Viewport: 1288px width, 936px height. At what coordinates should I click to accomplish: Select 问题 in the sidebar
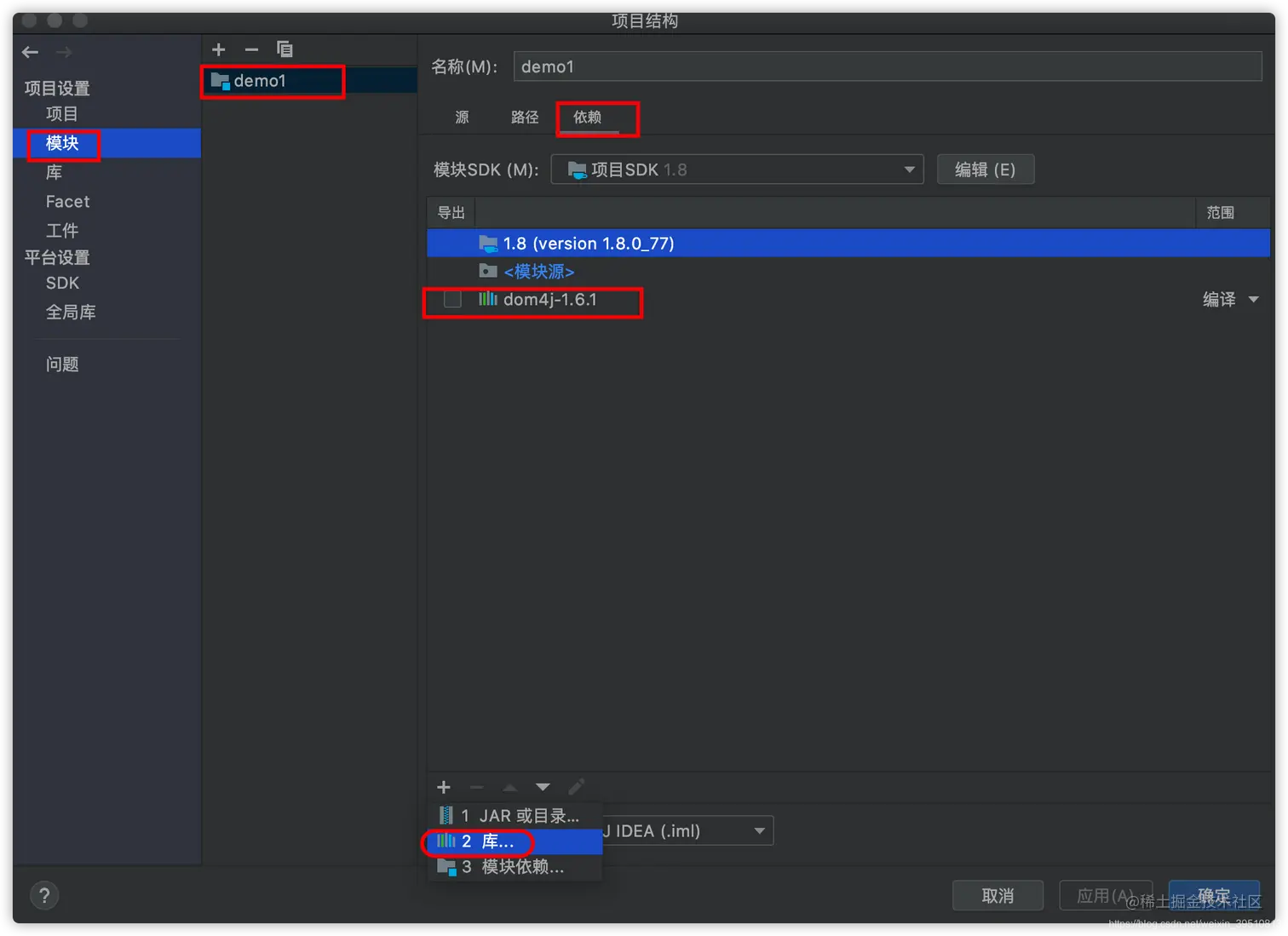click(x=62, y=365)
